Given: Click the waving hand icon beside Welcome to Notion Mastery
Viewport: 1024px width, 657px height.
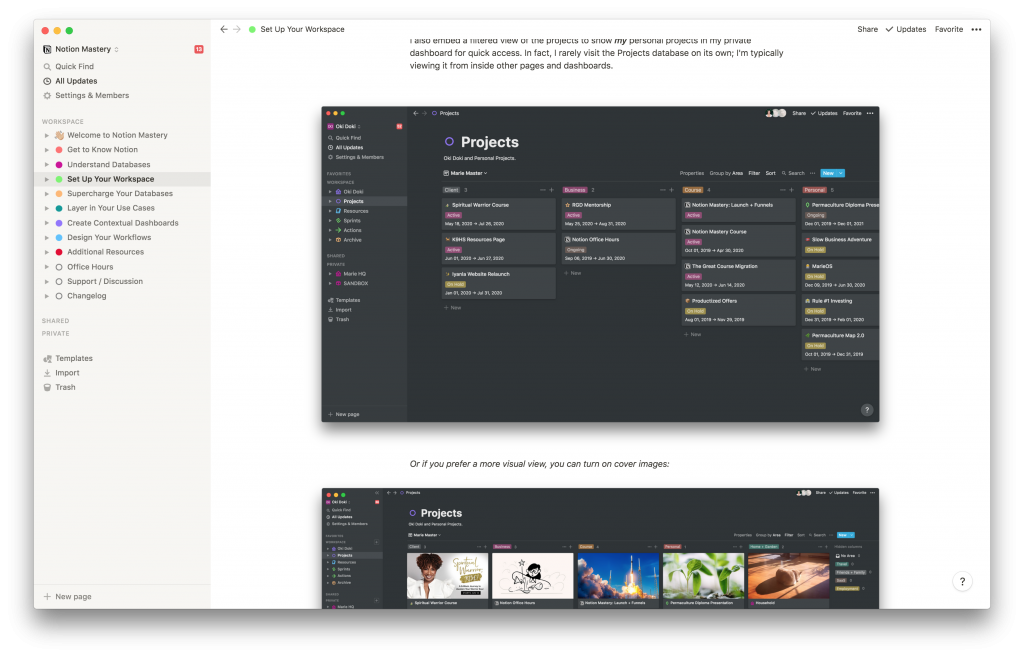Looking at the screenshot, I should coord(59,135).
